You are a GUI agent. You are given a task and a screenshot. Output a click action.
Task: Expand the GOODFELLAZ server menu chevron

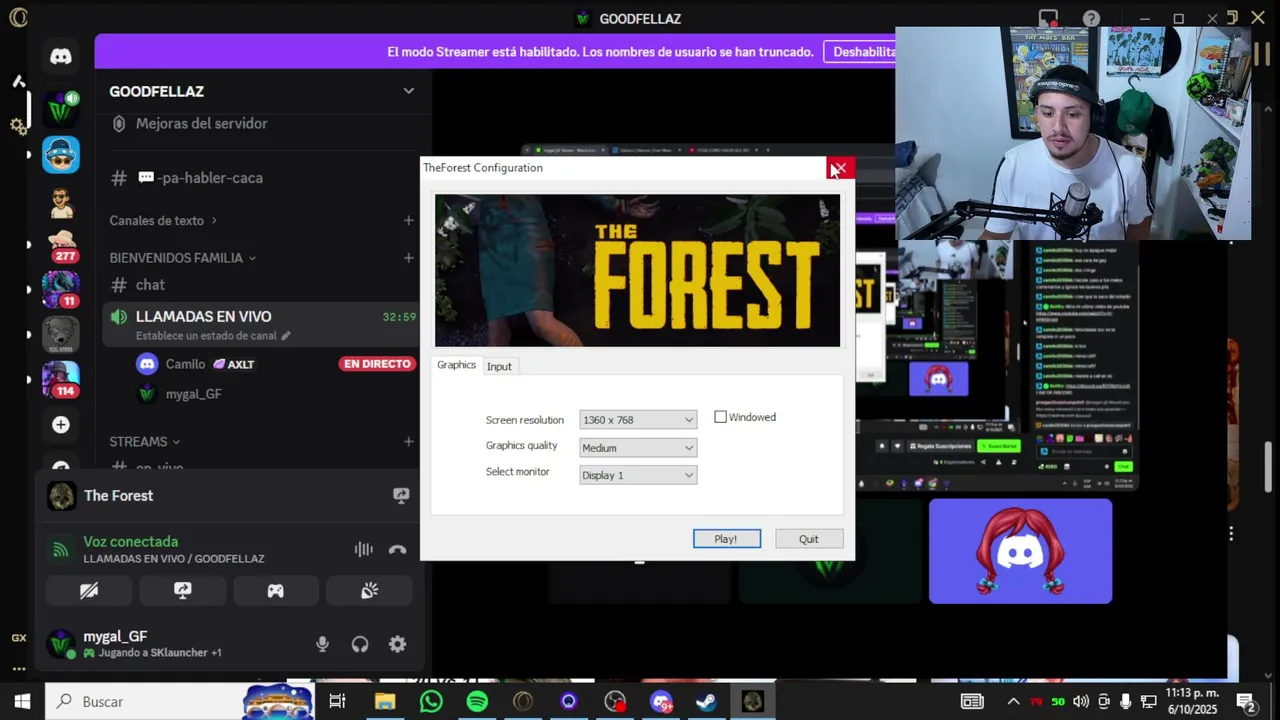408,91
